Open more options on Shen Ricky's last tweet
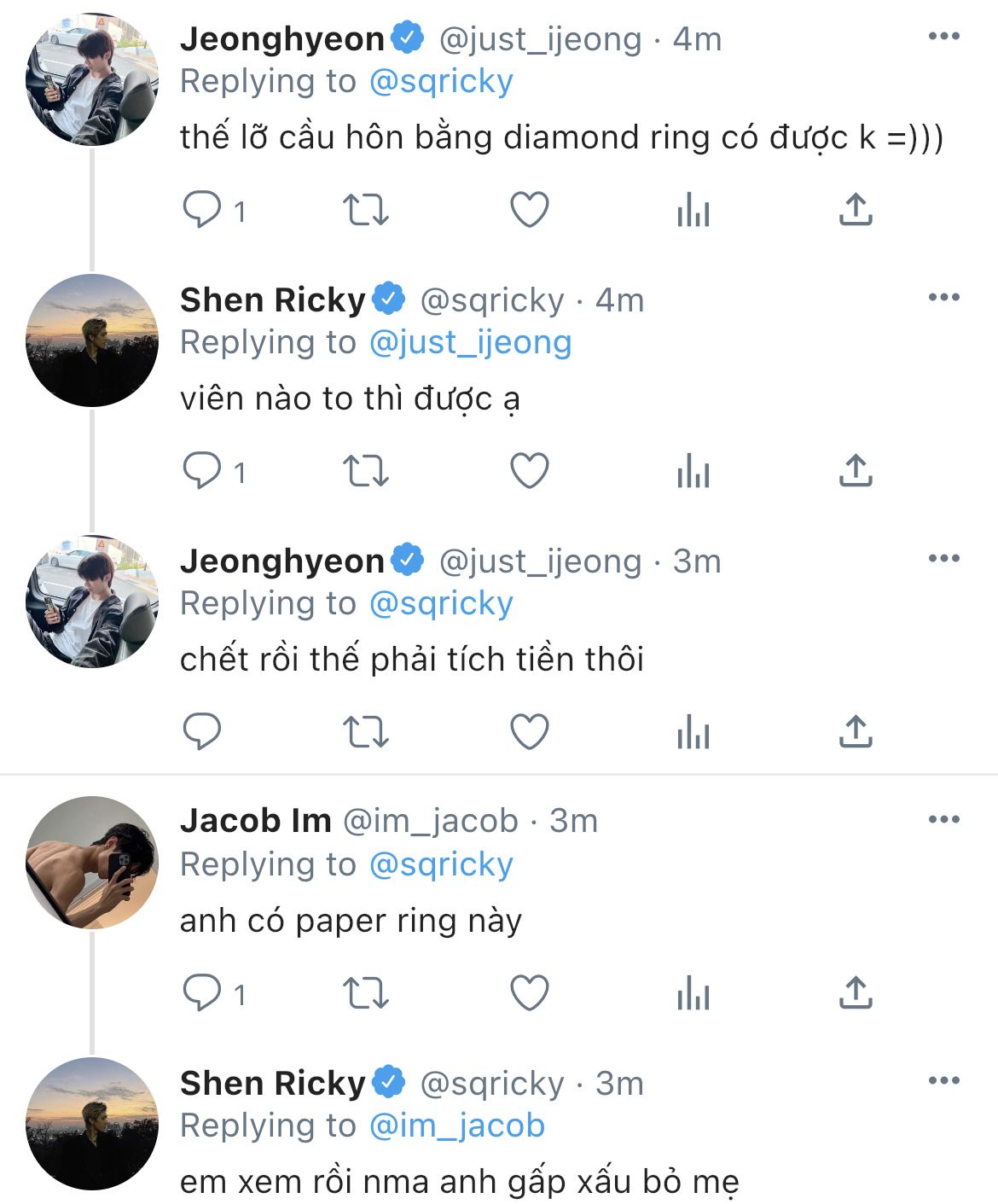The width and height of the screenshot is (998, 1204). (x=943, y=1080)
